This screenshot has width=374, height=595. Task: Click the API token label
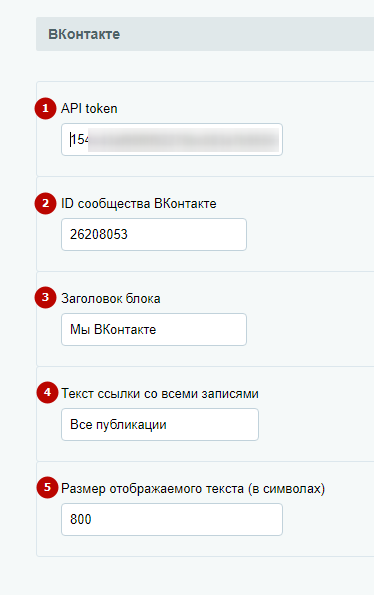click(x=89, y=109)
